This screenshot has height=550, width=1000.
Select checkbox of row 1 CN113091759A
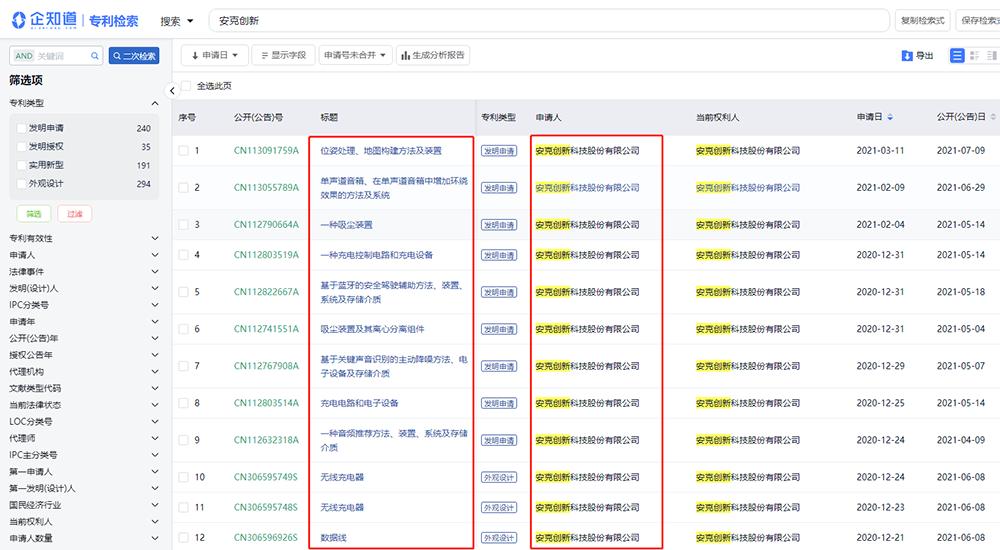(184, 151)
